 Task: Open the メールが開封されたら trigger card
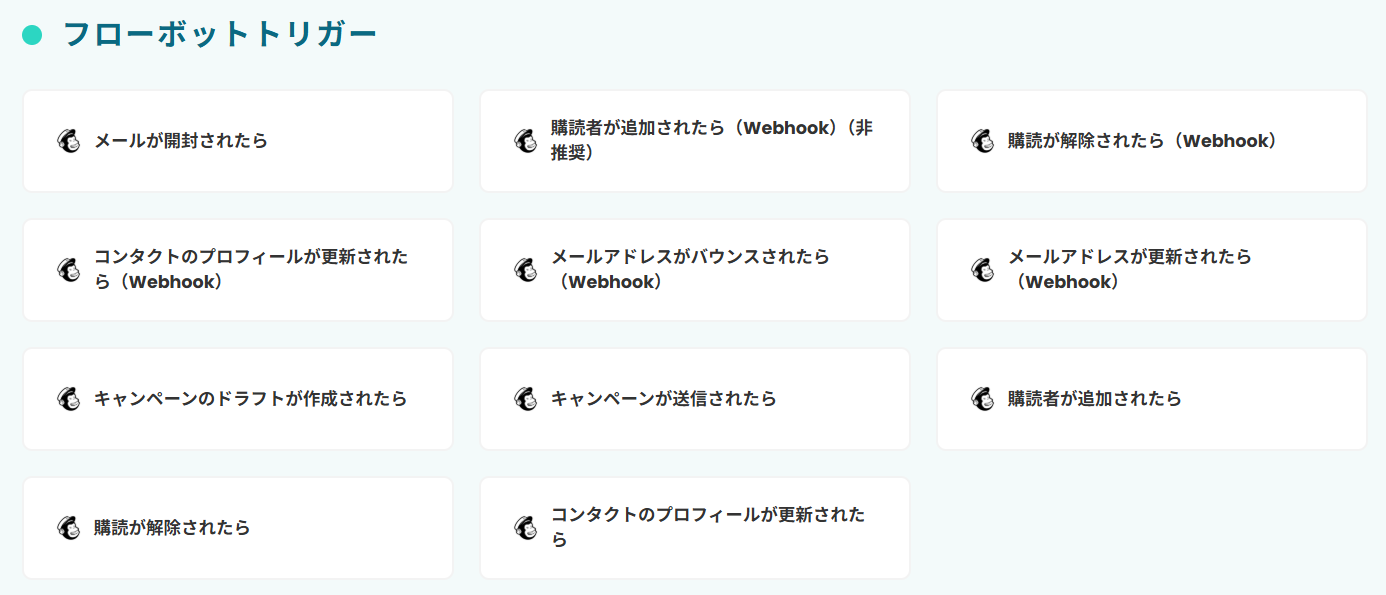(238, 141)
